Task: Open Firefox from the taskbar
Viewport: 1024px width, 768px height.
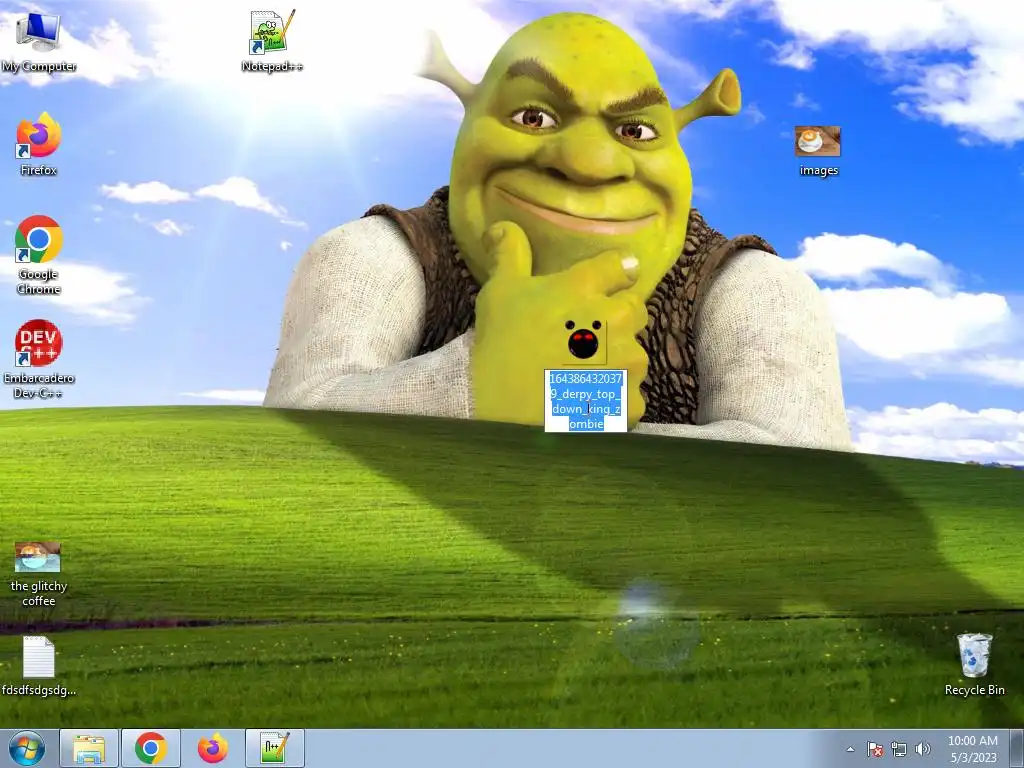Action: click(213, 748)
